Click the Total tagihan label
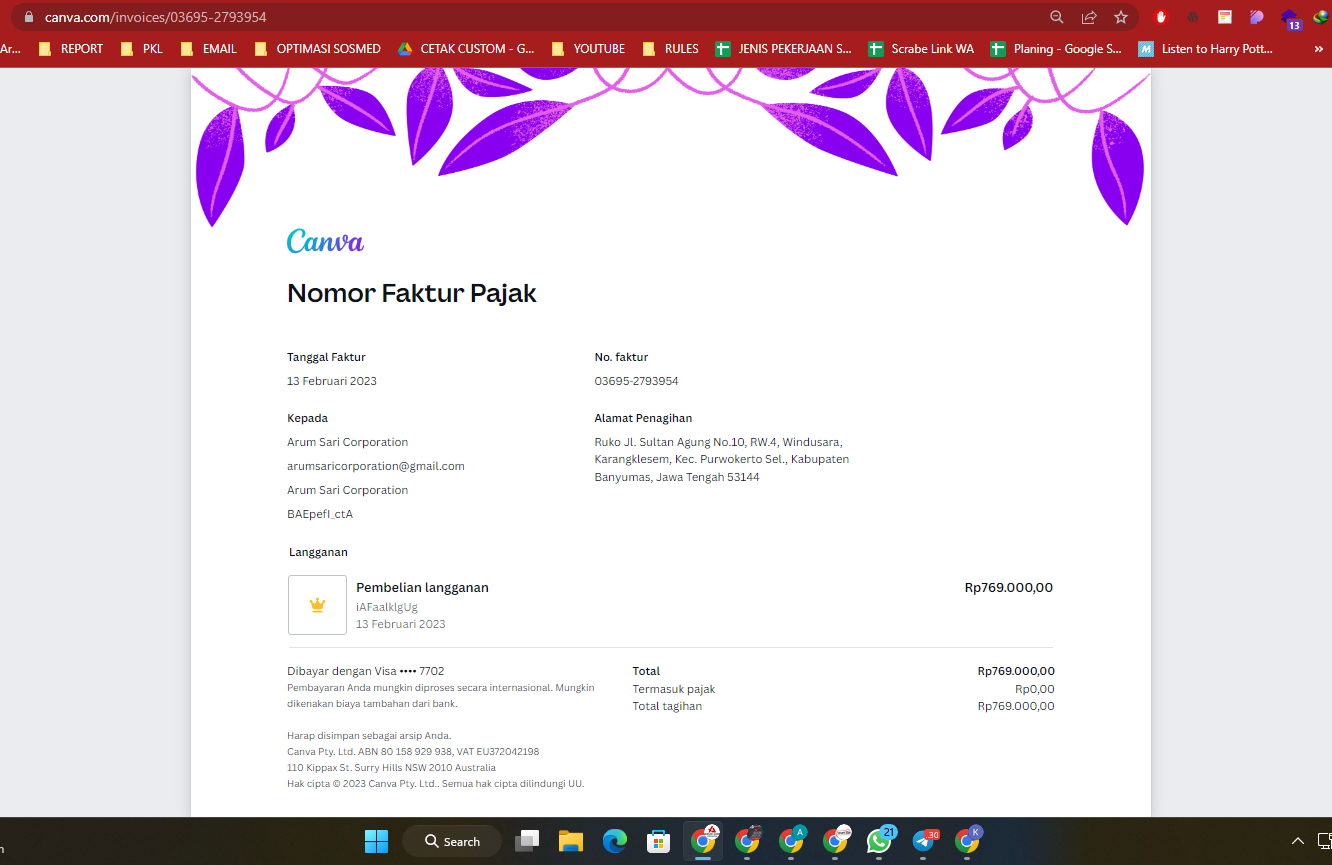 [x=667, y=706]
